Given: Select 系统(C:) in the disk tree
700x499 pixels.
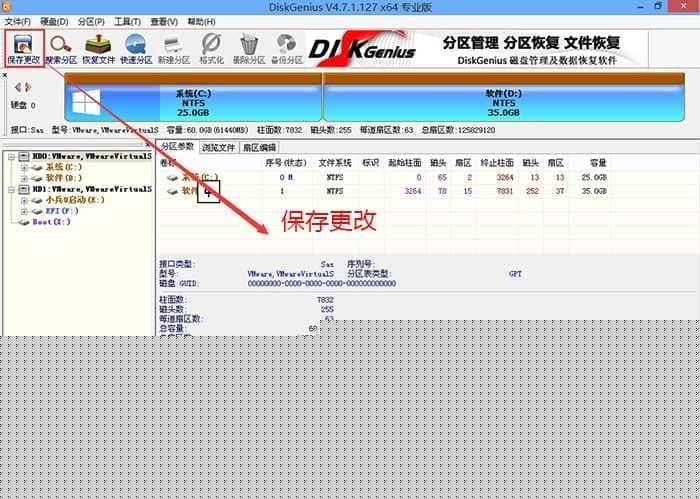Looking at the screenshot, I should [64, 167].
